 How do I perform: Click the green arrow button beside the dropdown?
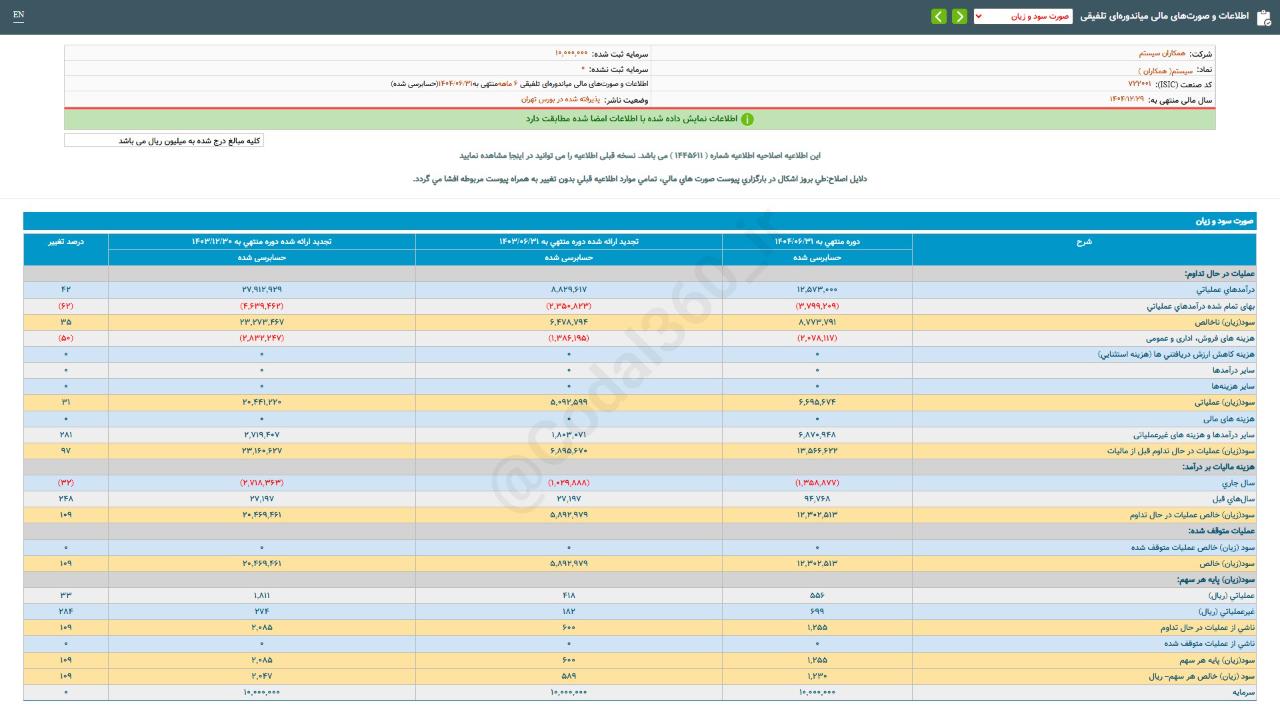[x=959, y=16]
